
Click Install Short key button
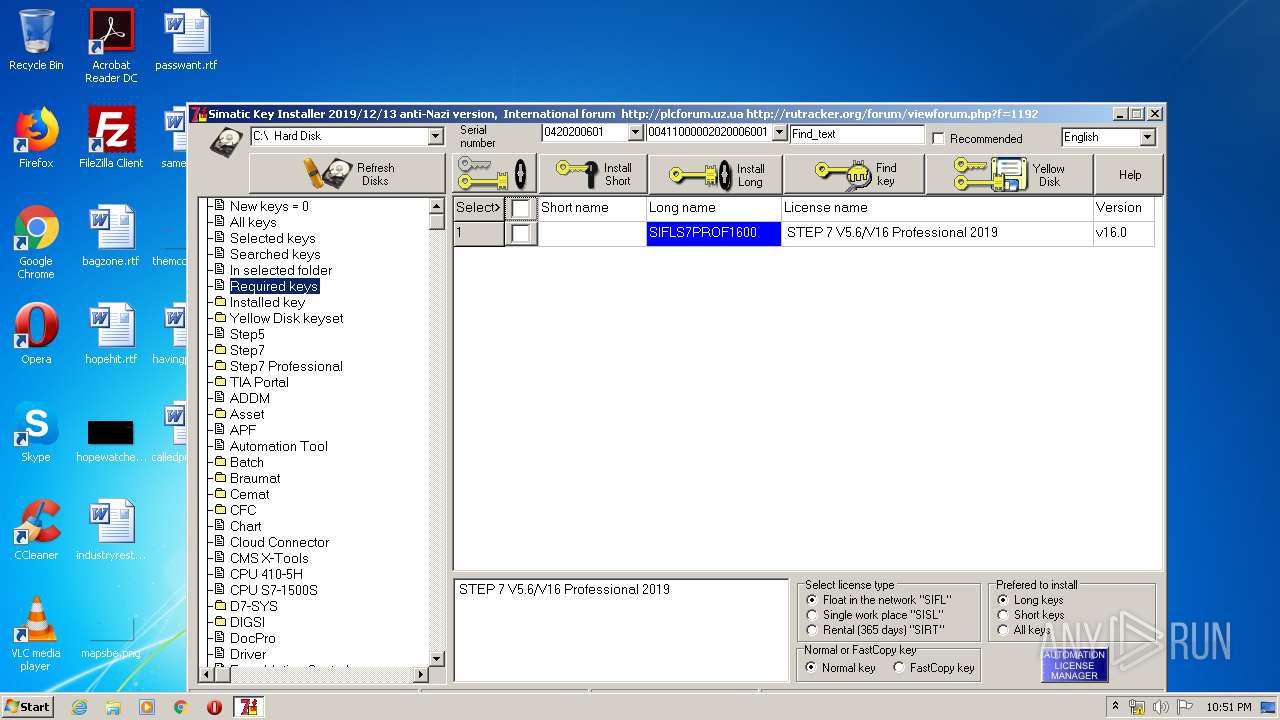click(x=593, y=174)
